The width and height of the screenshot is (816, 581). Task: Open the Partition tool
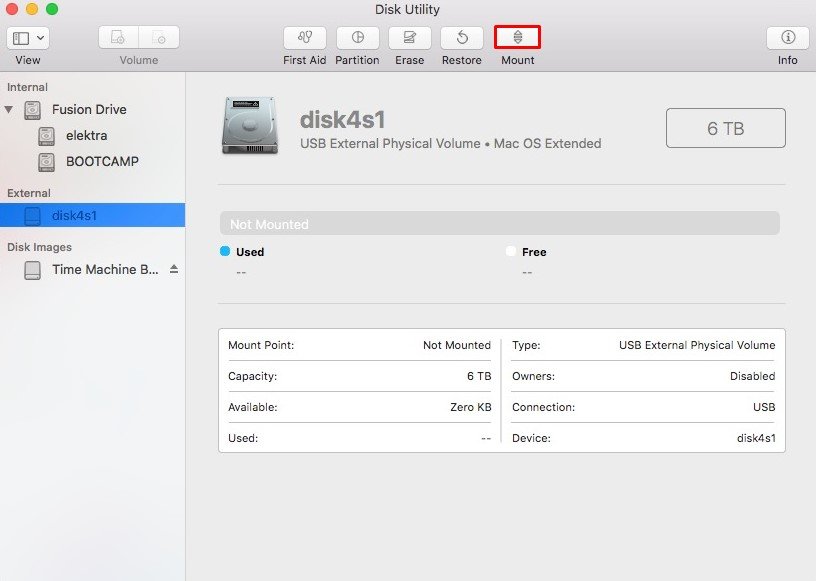coord(357,38)
